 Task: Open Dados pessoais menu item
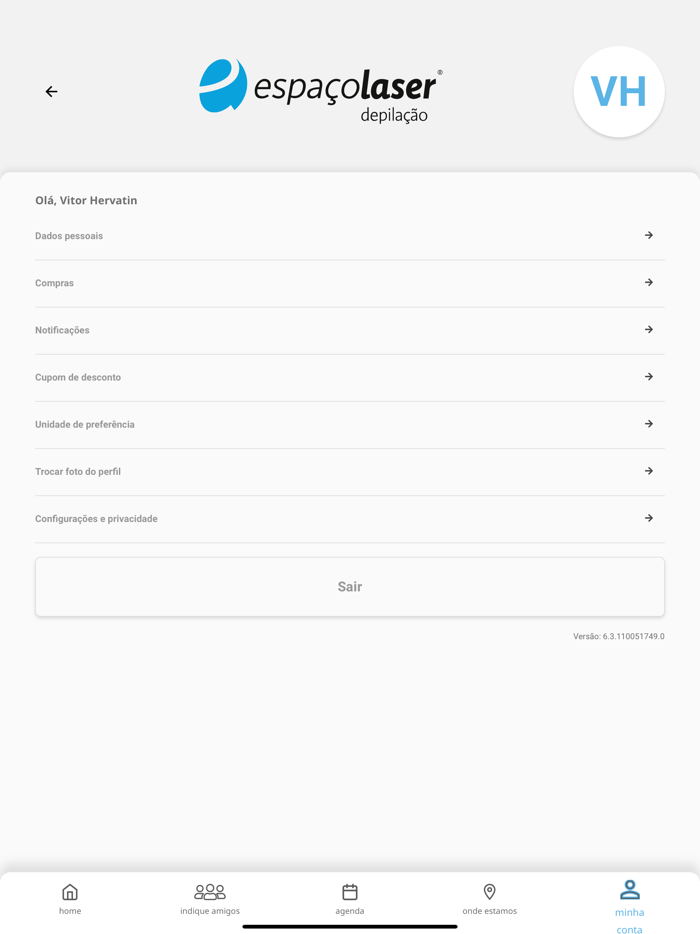coord(350,236)
